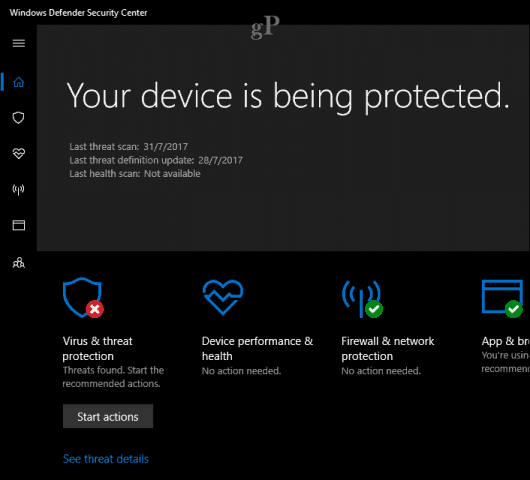The image size is (530, 480).
Task: Open the app & browser window icon in sidebar
Action: (19, 225)
